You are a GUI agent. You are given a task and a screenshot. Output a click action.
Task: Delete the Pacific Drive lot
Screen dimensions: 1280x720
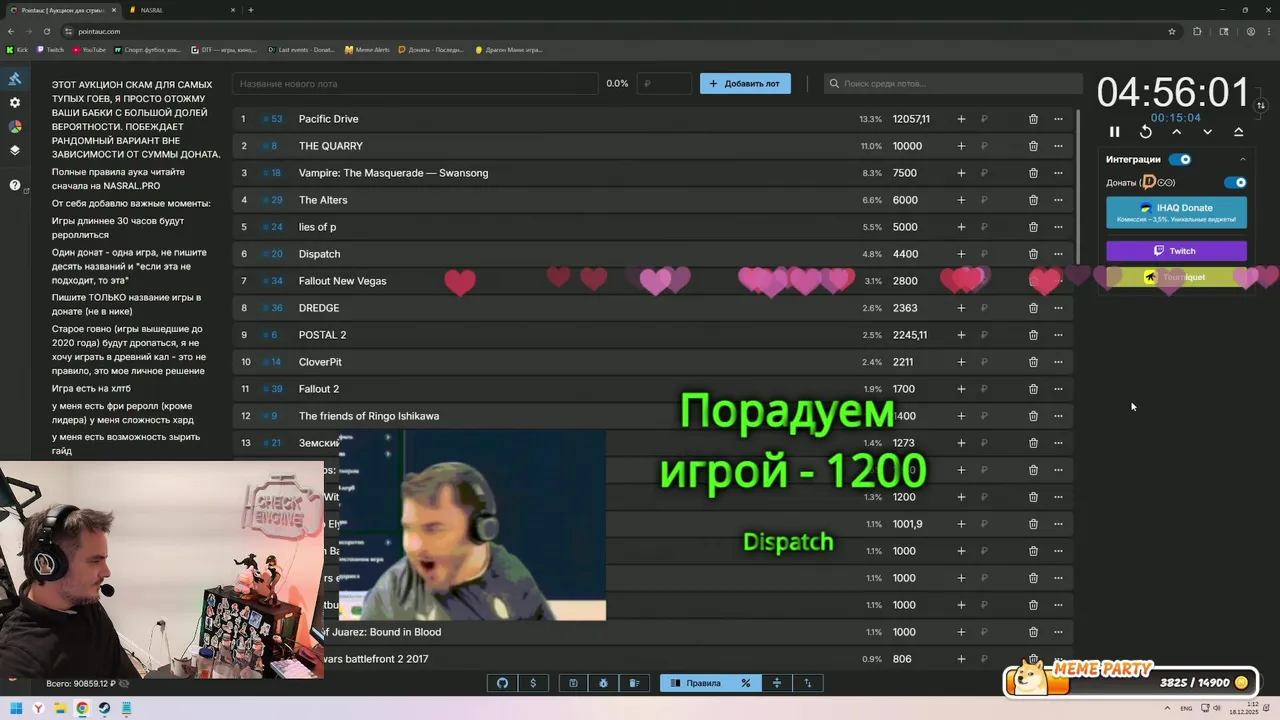tap(1033, 119)
